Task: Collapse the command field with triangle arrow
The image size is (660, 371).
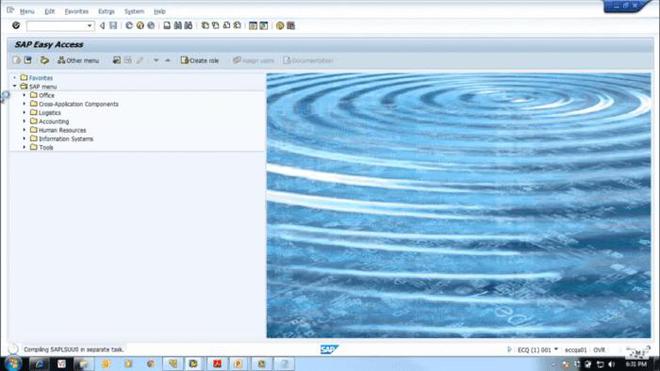Action: point(102,26)
